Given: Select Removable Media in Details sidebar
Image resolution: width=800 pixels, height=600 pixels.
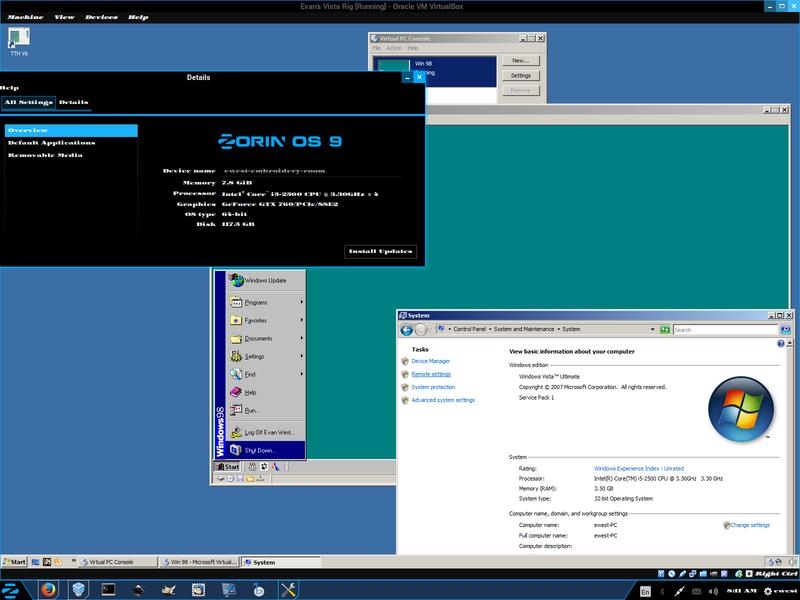Looking at the screenshot, I should tap(71, 155).
